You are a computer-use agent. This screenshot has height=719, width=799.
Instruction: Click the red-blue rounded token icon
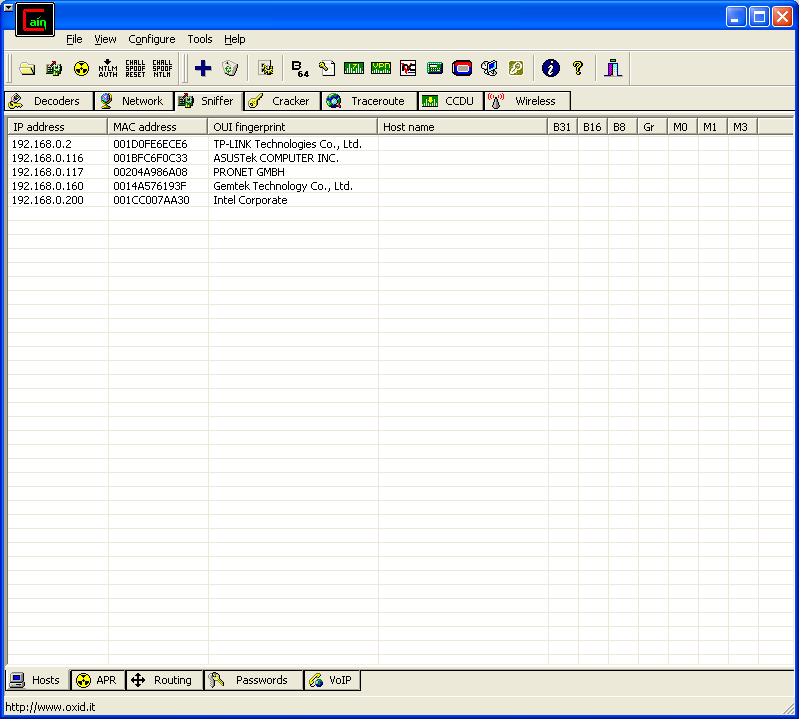462,68
